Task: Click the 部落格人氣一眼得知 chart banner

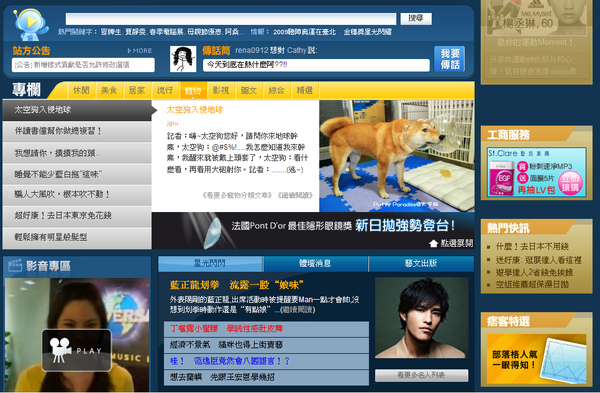Action: (x=536, y=359)
